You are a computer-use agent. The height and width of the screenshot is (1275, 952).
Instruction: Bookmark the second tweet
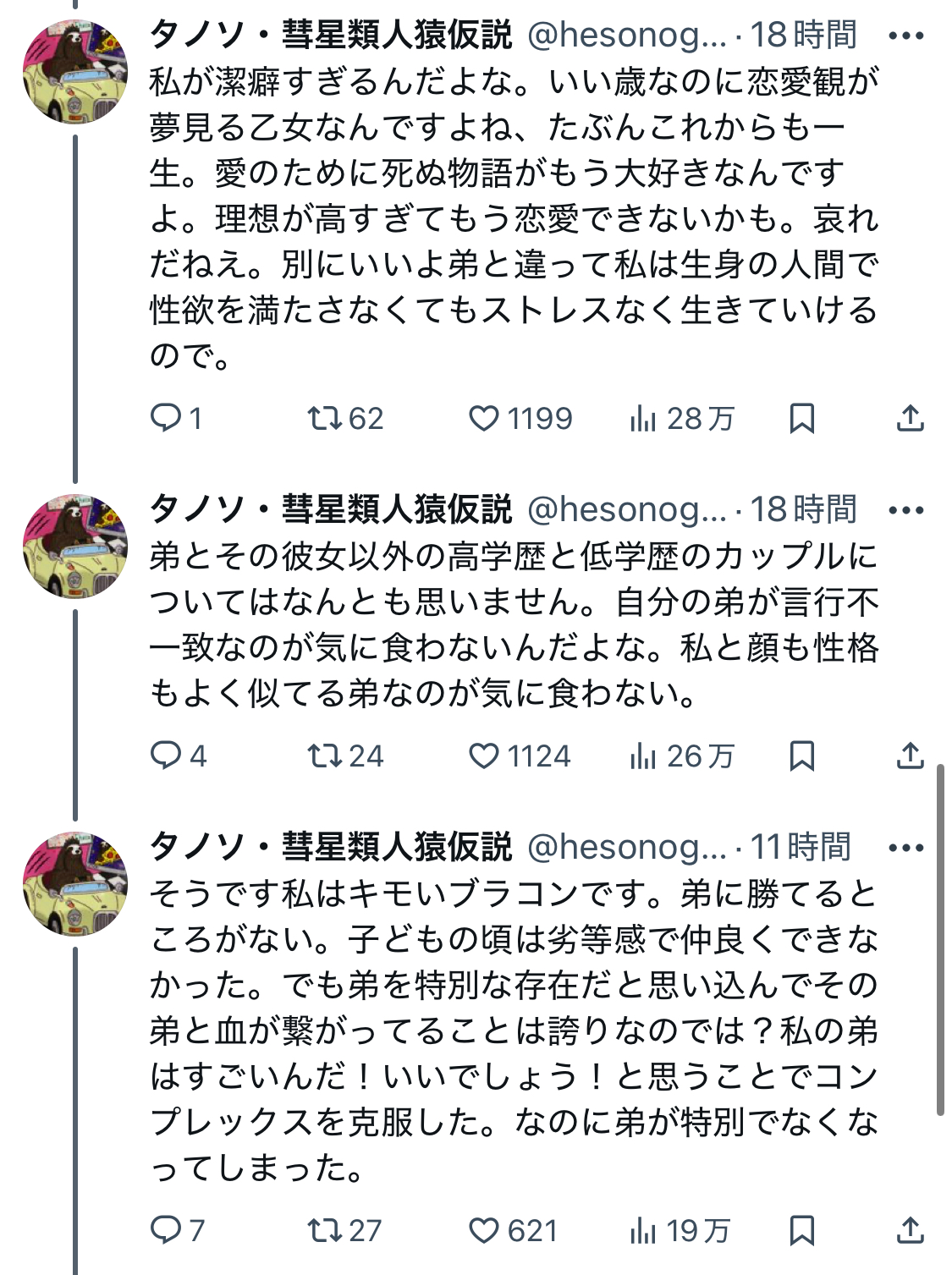tap(801, 756)
